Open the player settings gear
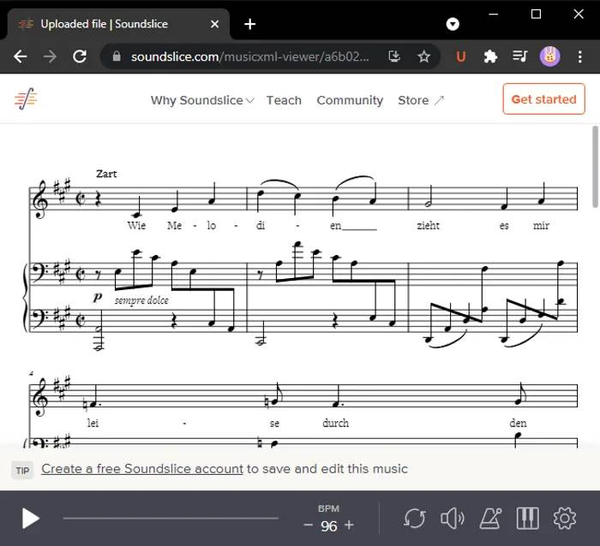The width and height of the screenshot is (600, 546). 565,518
